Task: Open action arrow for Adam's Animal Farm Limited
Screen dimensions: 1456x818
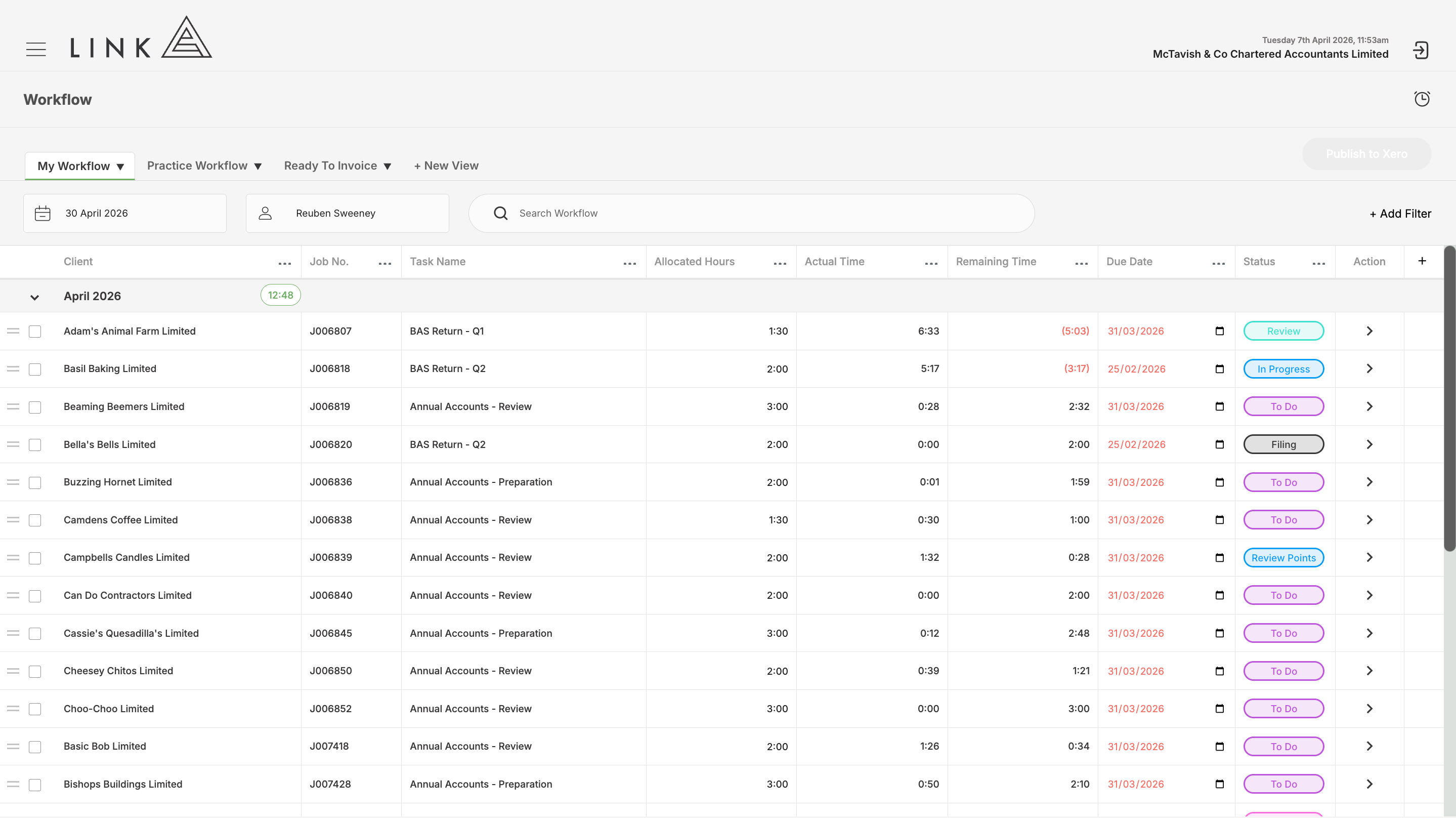Action: (x=1369, y=331)
